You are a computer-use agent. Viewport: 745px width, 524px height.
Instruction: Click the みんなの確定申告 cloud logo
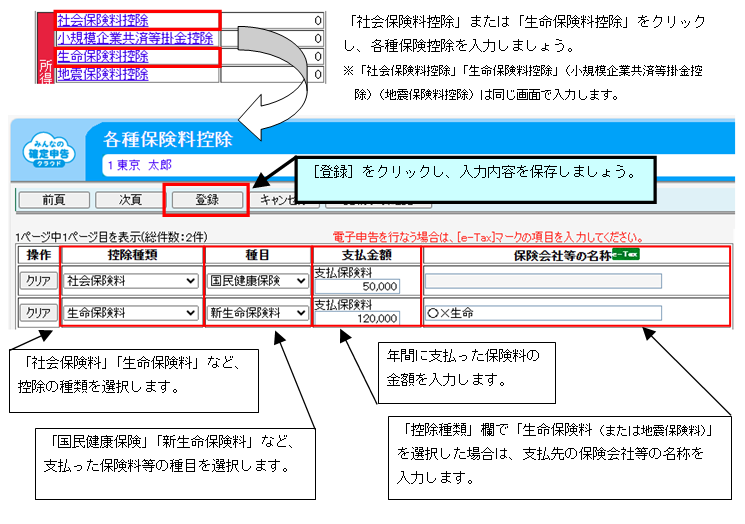click(x=49, y=150)
